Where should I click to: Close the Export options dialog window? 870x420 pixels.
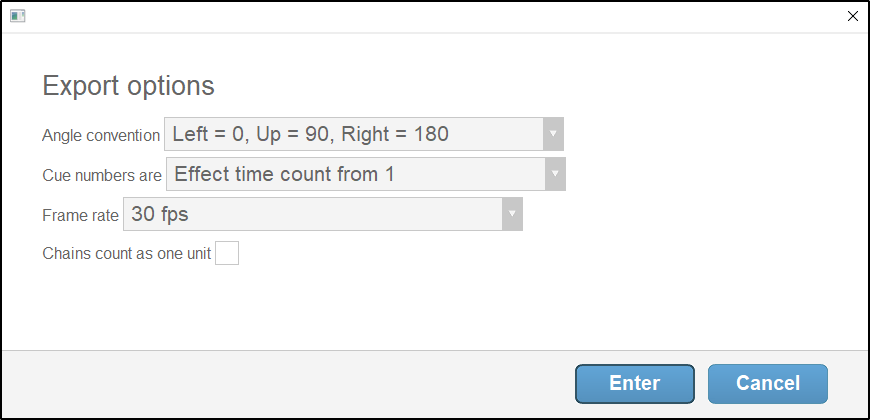click(x=853, y=16)
